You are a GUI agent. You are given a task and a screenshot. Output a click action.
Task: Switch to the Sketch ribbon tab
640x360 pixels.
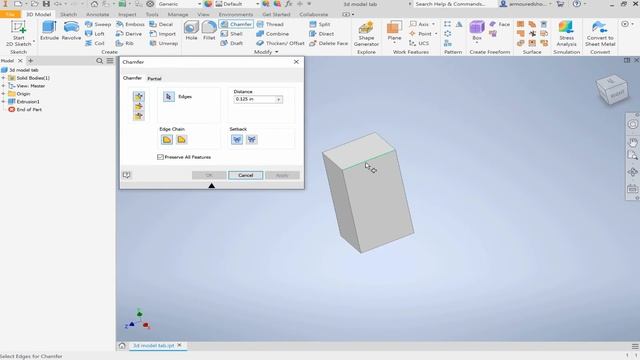[x=68, y=14]
